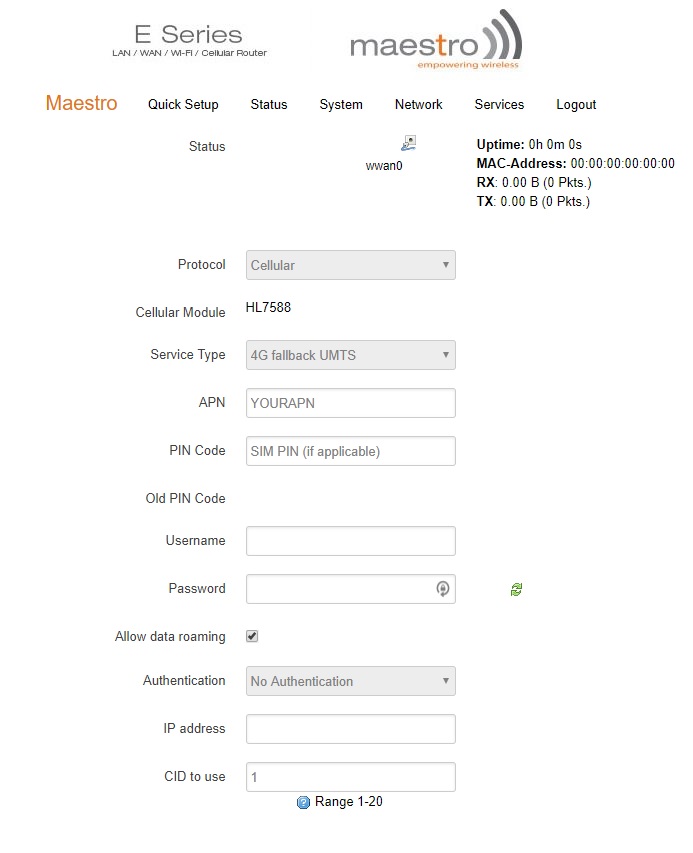Click the Uptime 0h 0m 0s text

pyautogui.click(x=529, y=145)
